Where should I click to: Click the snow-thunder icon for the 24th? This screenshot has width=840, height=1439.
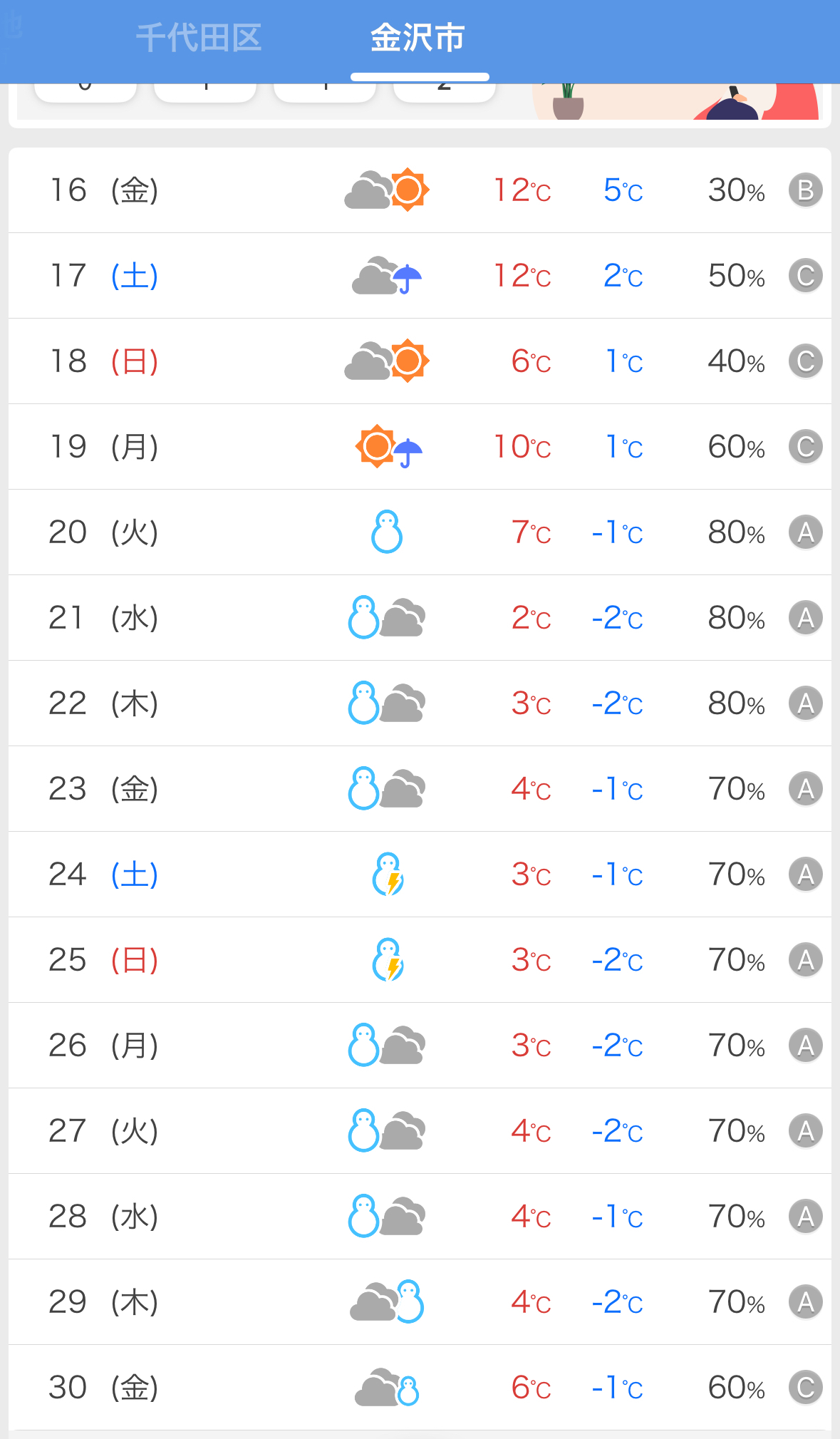click(x=388, y=875)
